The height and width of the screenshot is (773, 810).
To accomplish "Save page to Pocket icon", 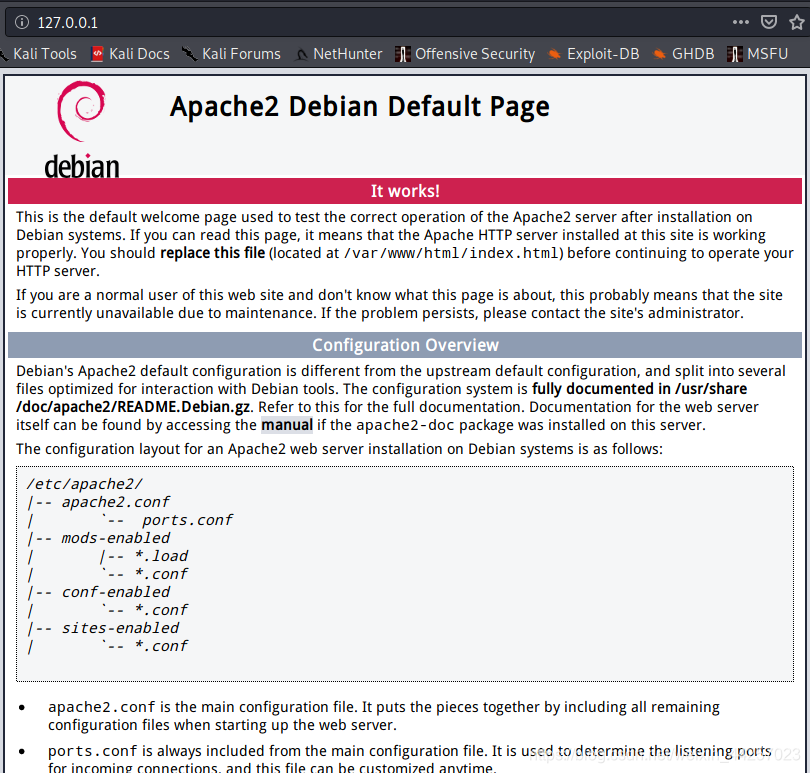I will (x=769, y=22).
